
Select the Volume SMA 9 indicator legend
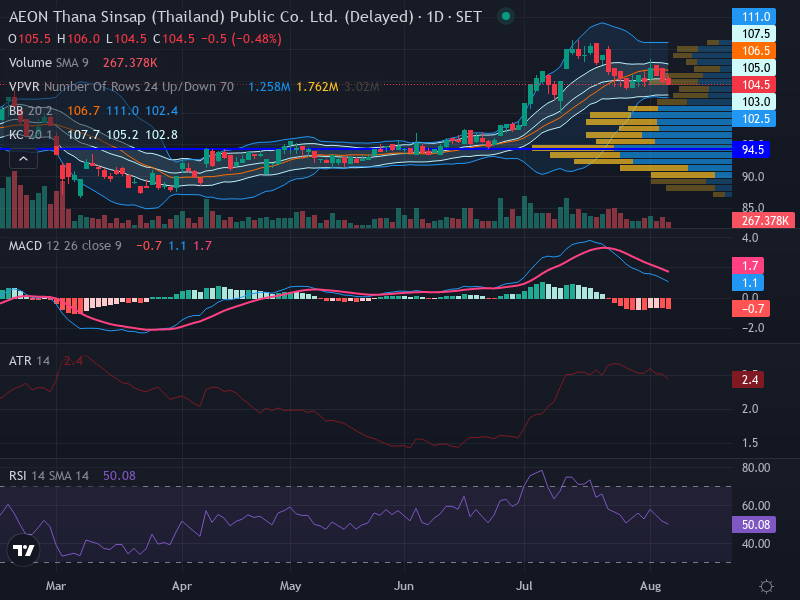coord(48,63)
